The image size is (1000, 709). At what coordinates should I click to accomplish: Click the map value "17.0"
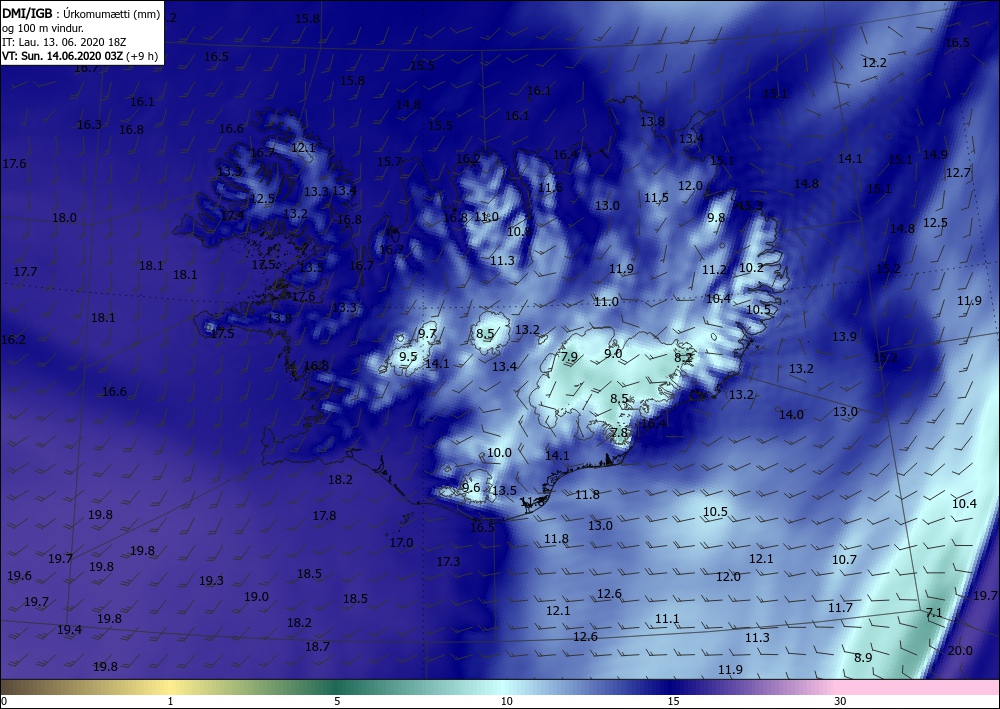401,543
